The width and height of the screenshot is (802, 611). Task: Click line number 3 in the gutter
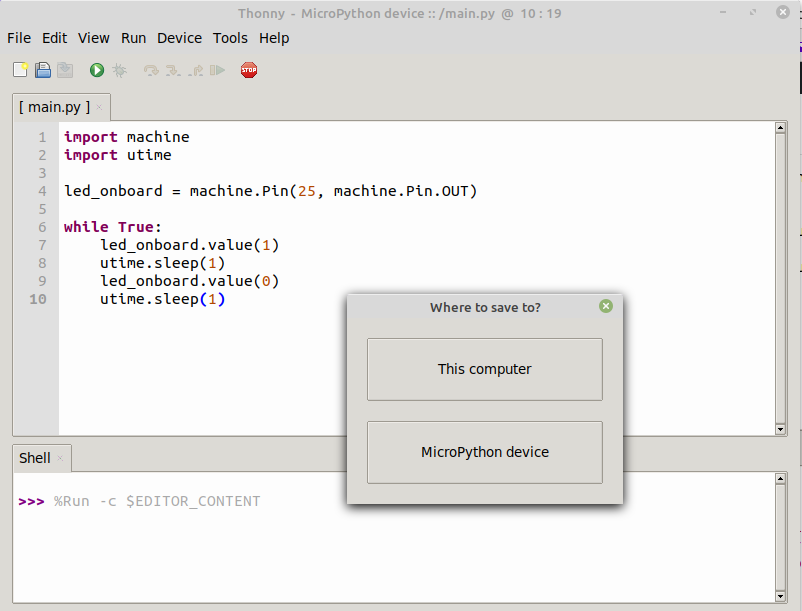42,173
